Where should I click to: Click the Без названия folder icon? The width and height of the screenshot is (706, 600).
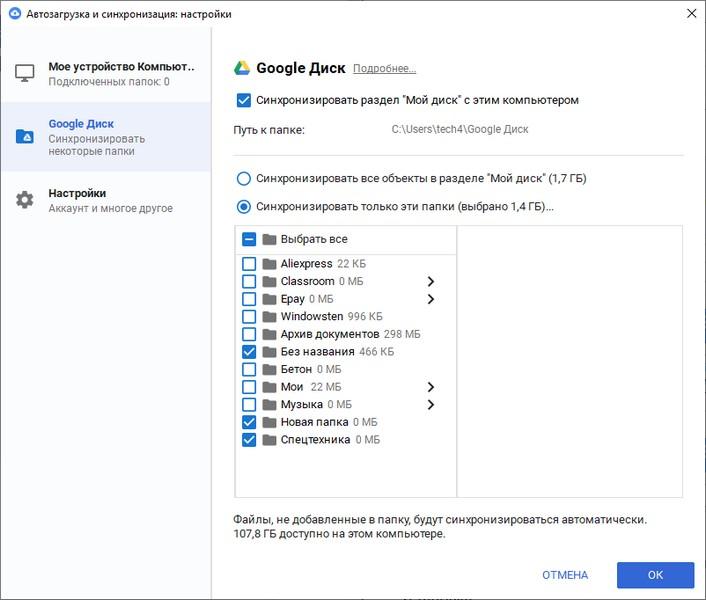point(269,352)
